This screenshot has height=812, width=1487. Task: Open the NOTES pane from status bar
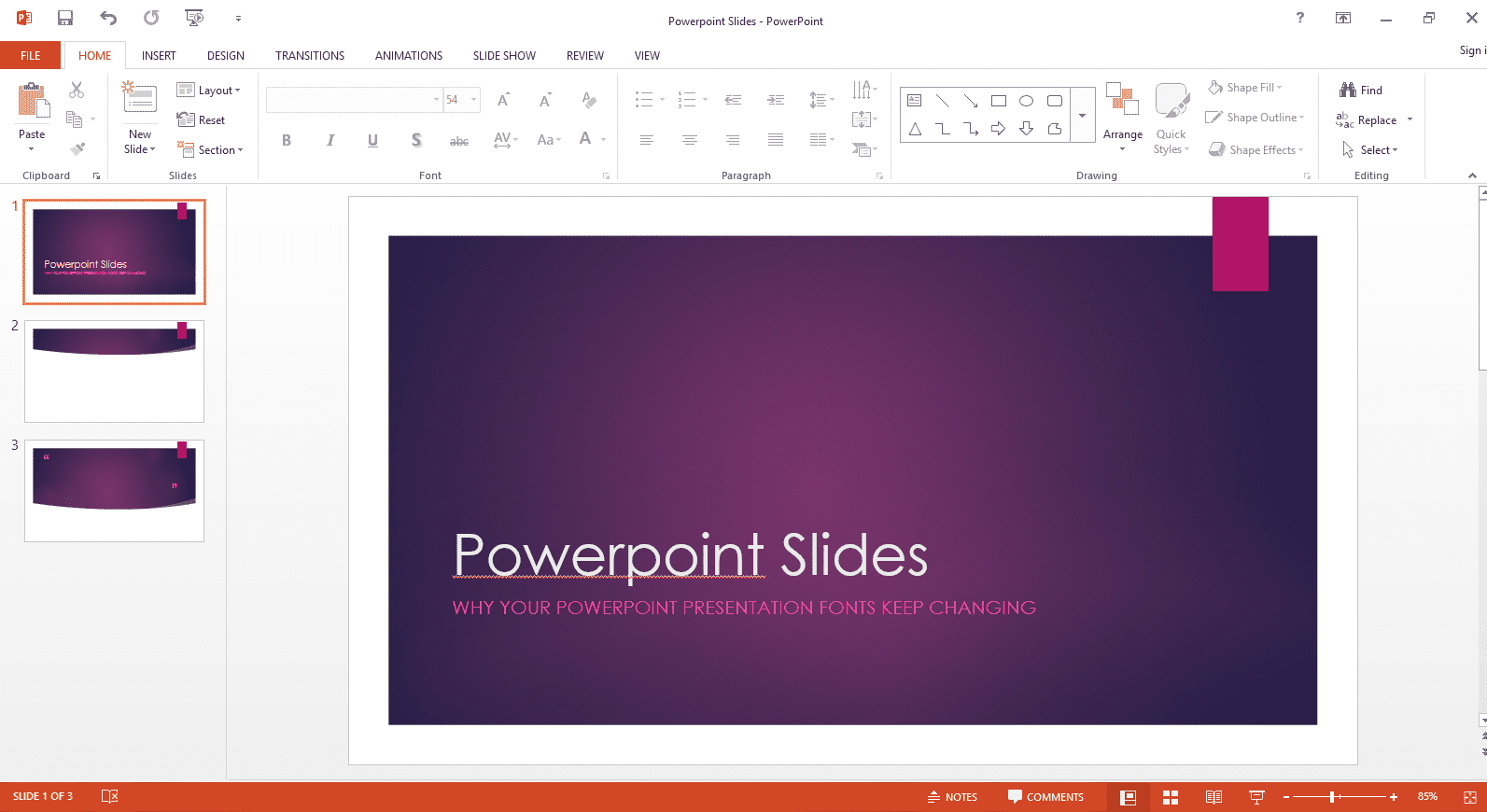click(x=952, y=797)
